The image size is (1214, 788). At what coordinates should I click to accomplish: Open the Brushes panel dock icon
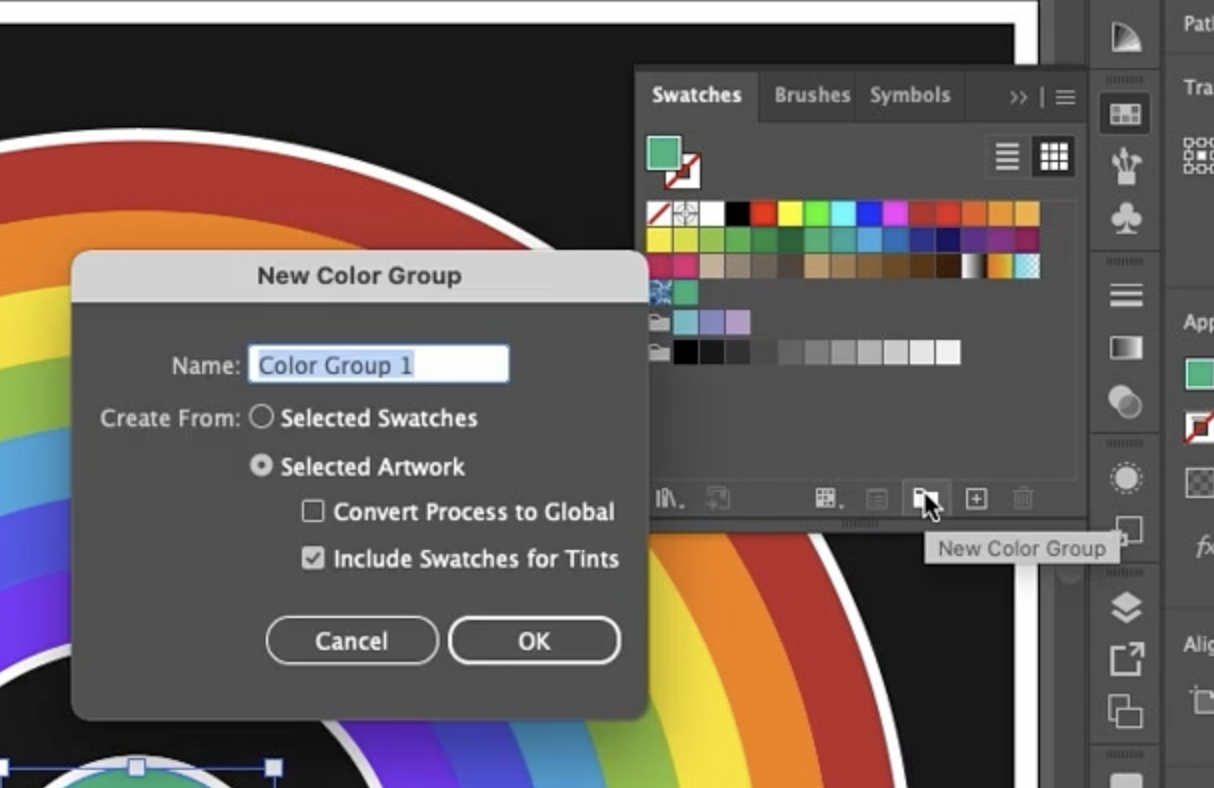(1127, 165)
